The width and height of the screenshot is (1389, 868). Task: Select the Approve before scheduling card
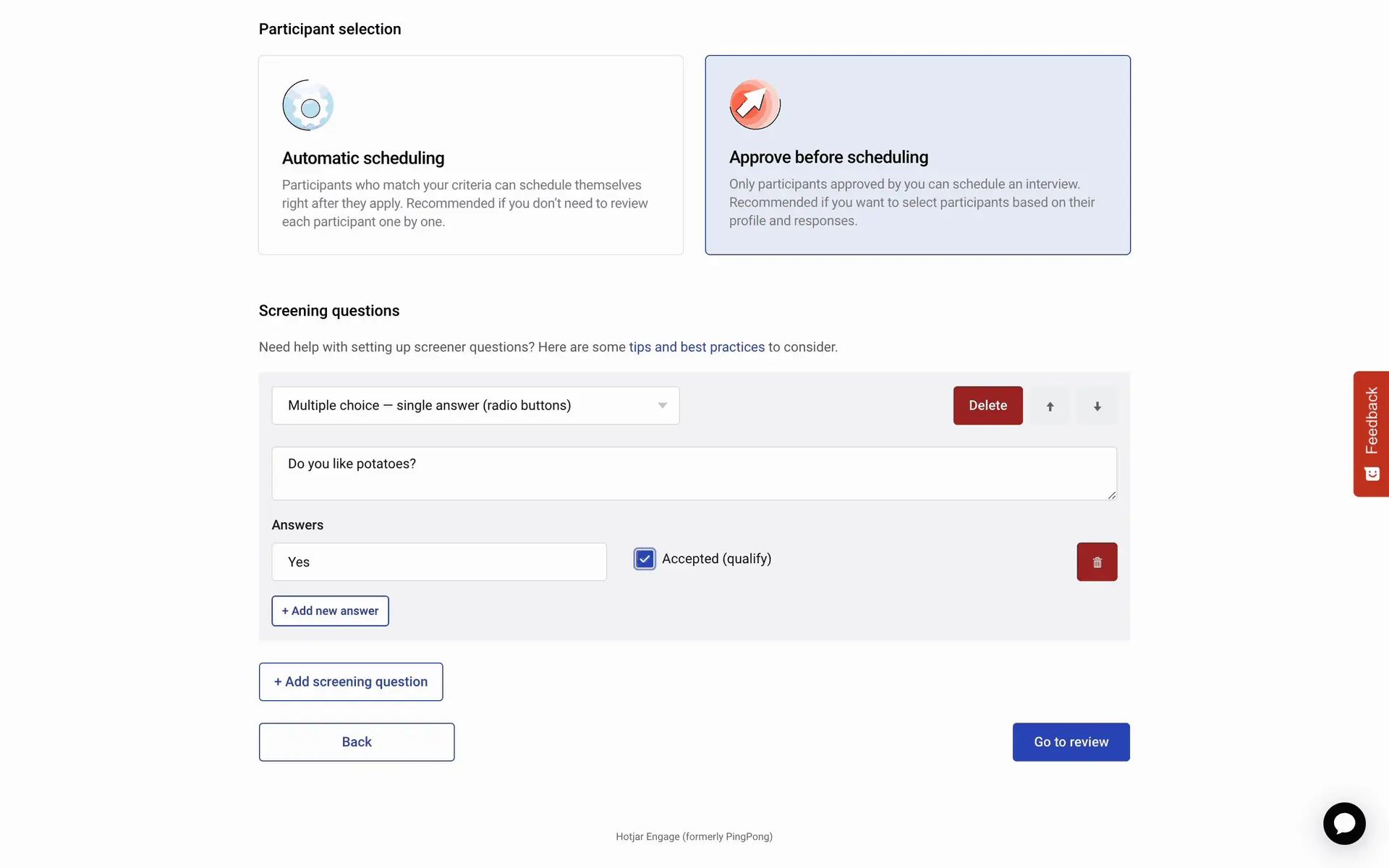pyautogui.click(x=917, y=155)
